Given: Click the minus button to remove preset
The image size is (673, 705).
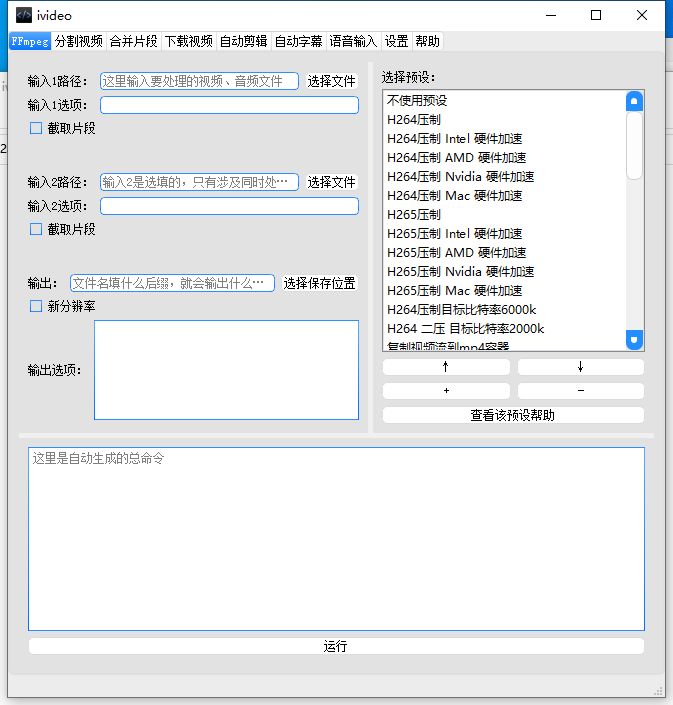Looking at the screenshot, I should [x=580, y=391].
